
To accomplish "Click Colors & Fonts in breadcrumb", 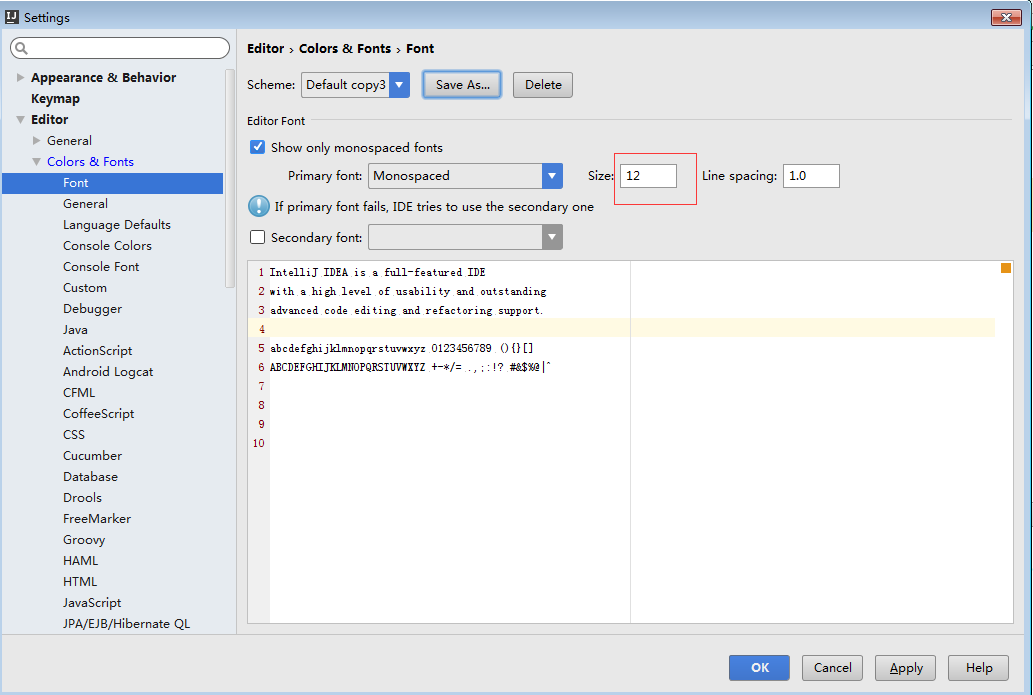I will tap(345, 49).
